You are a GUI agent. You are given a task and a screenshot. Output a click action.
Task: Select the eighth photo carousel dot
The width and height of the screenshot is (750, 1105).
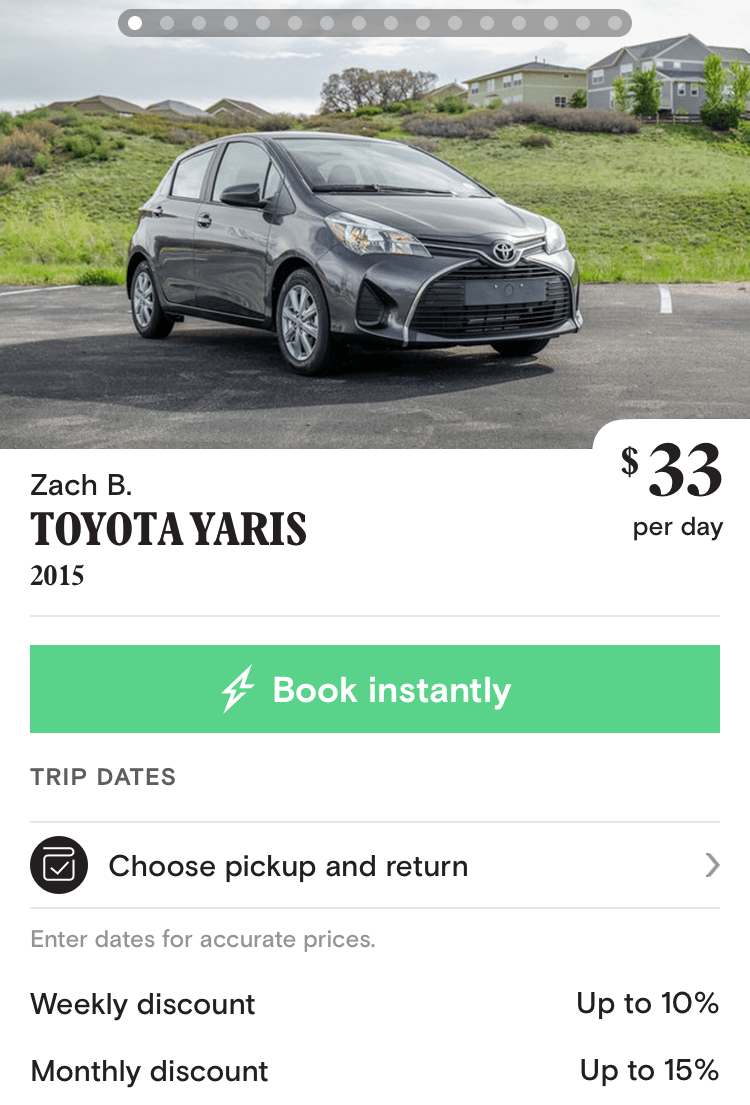point(359,23)
